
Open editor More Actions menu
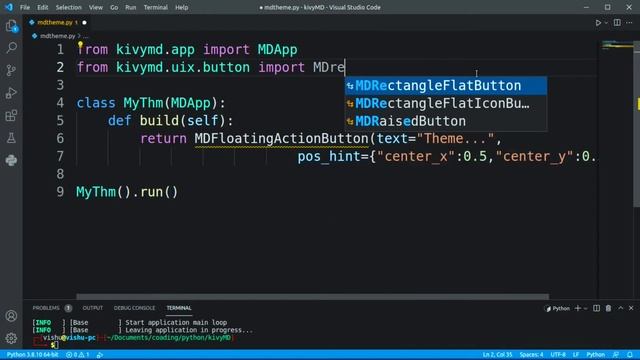point(629,23)
